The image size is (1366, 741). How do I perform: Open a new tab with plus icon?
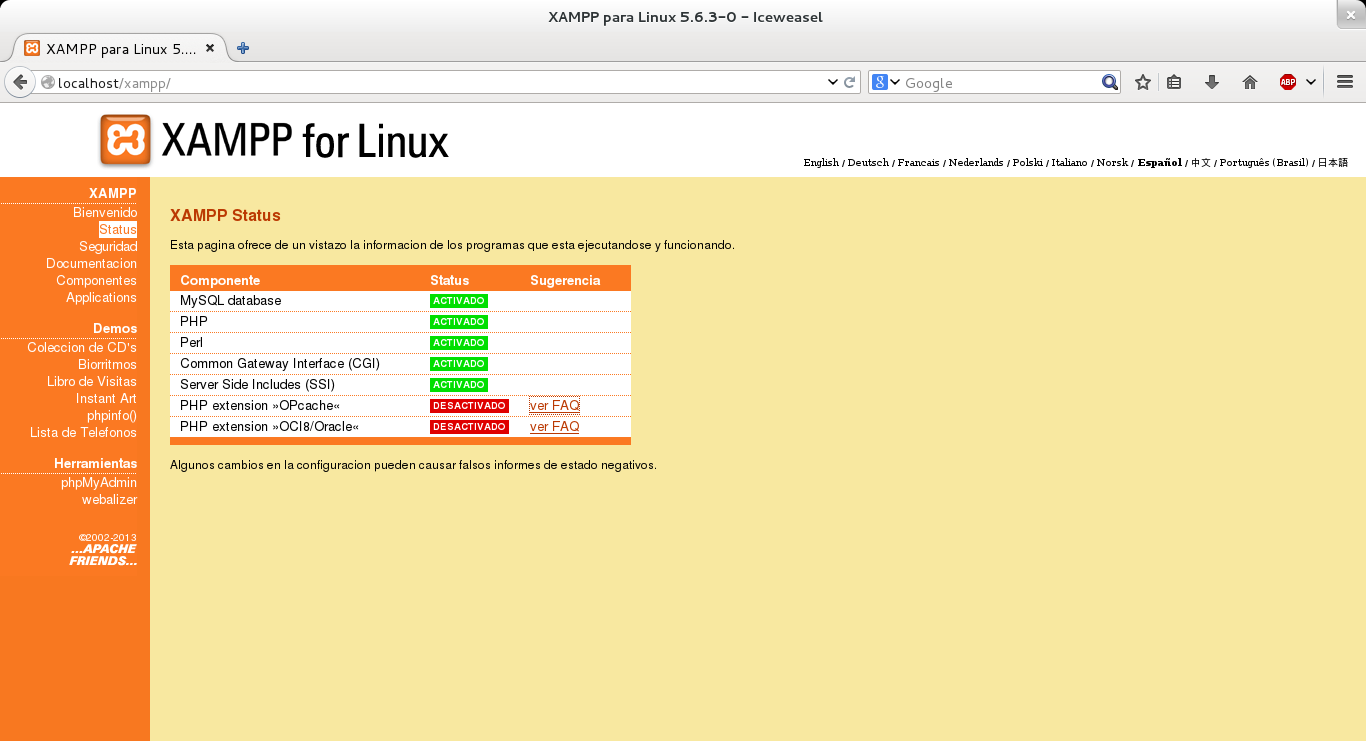pyautogui.click(x=242, y=48)
